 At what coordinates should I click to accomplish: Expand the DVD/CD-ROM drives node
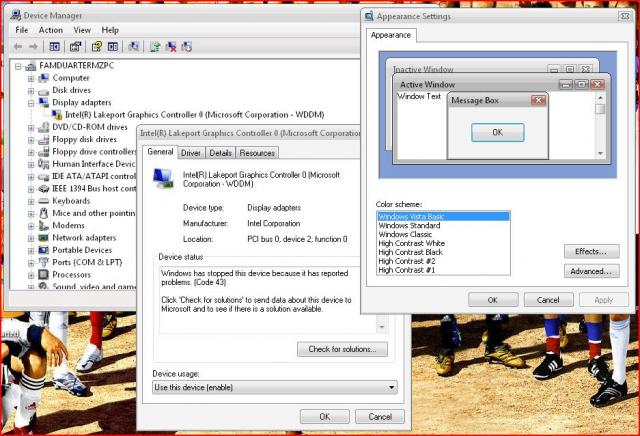pyautogui.click(x=31, y=127)
